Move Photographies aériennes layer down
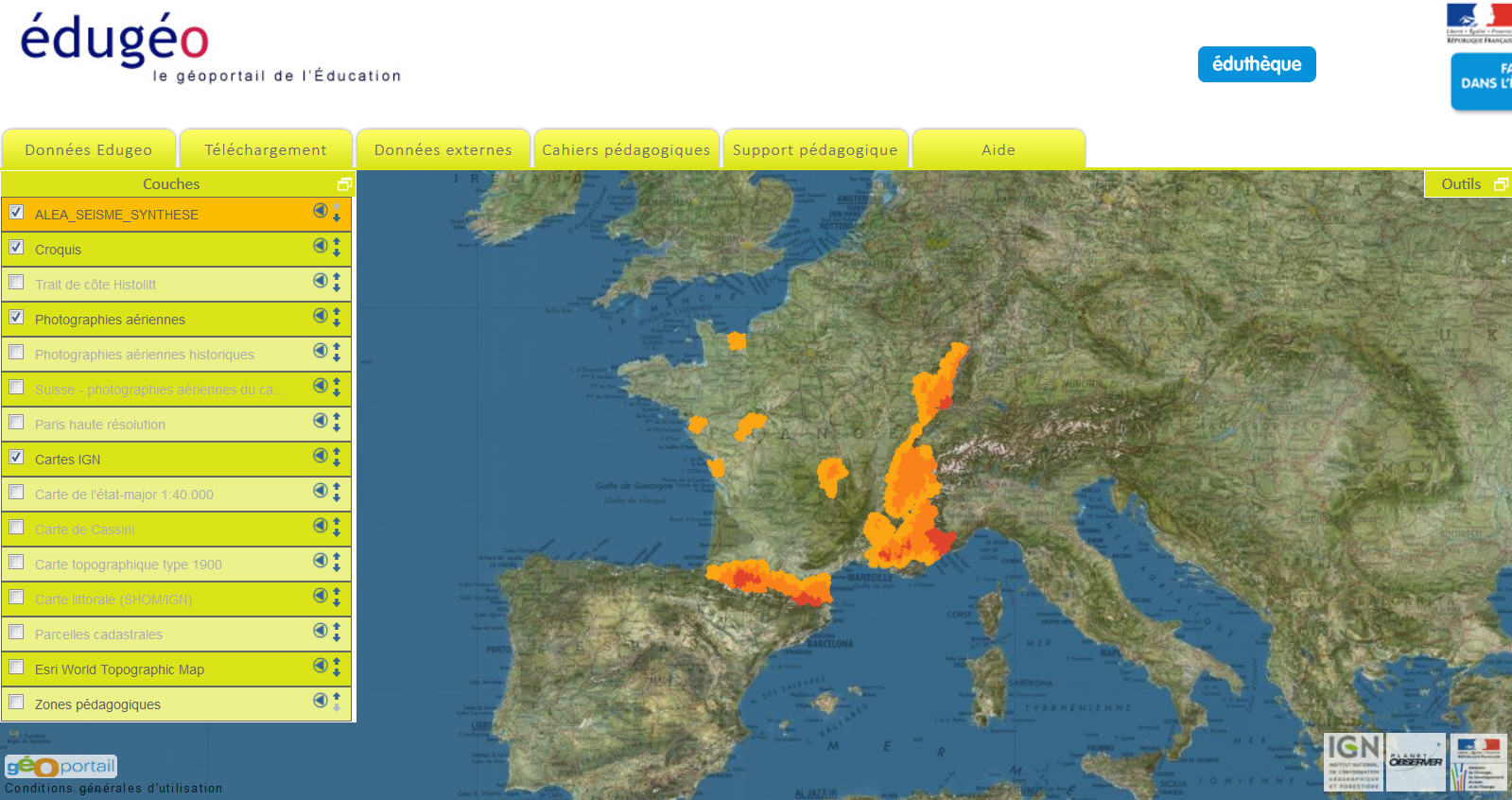The height and width of the screenshot is (800, 1512). point(337,322)
